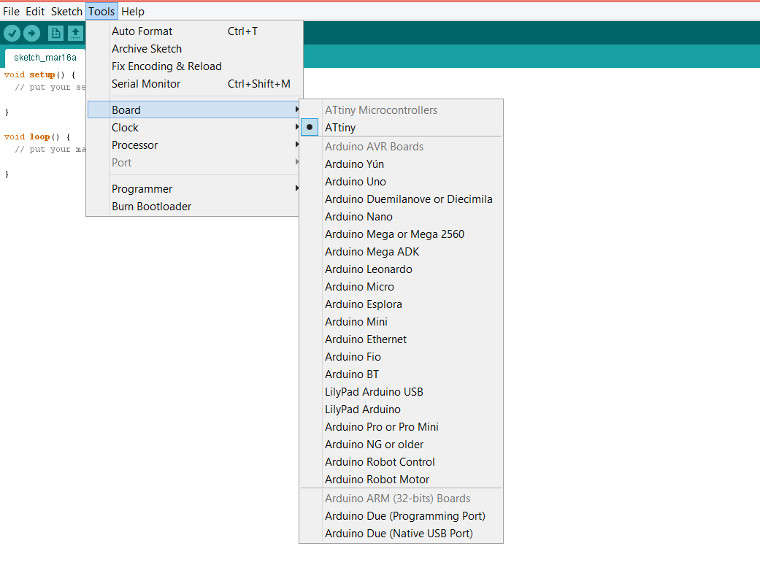
Task: Select Arduino Nano board
Action: tap(401, 217)
